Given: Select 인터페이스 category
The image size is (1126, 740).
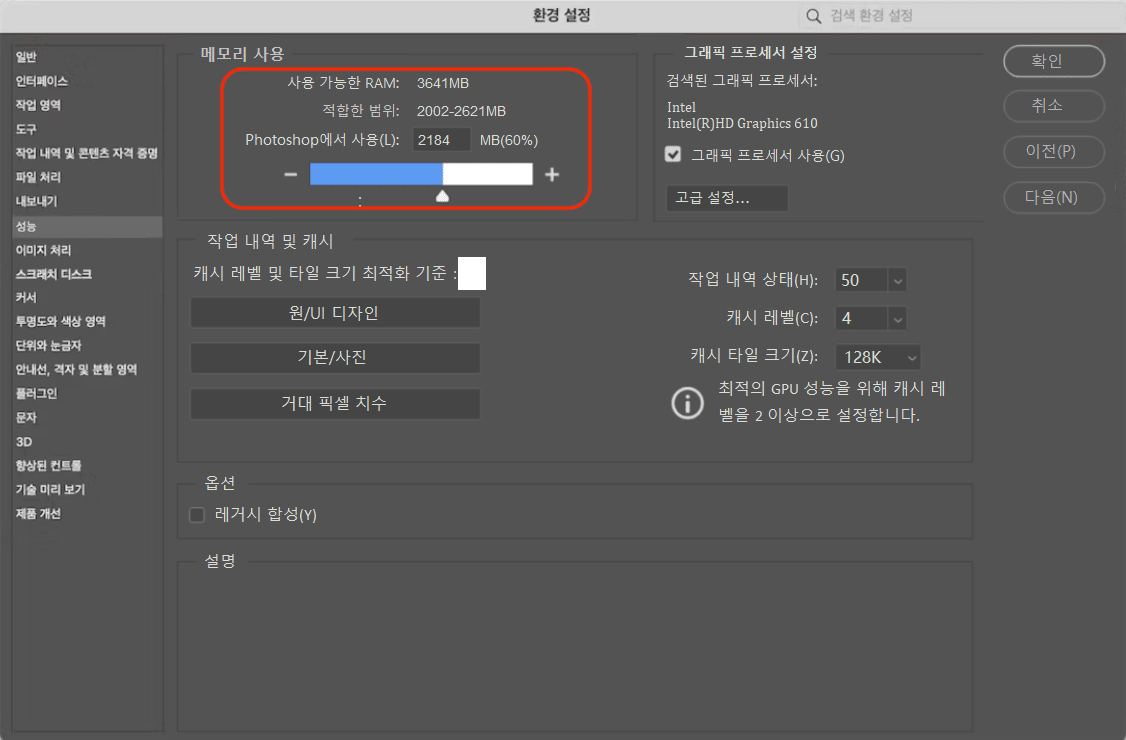Looking at the screenshot, I should click(42, 81).
